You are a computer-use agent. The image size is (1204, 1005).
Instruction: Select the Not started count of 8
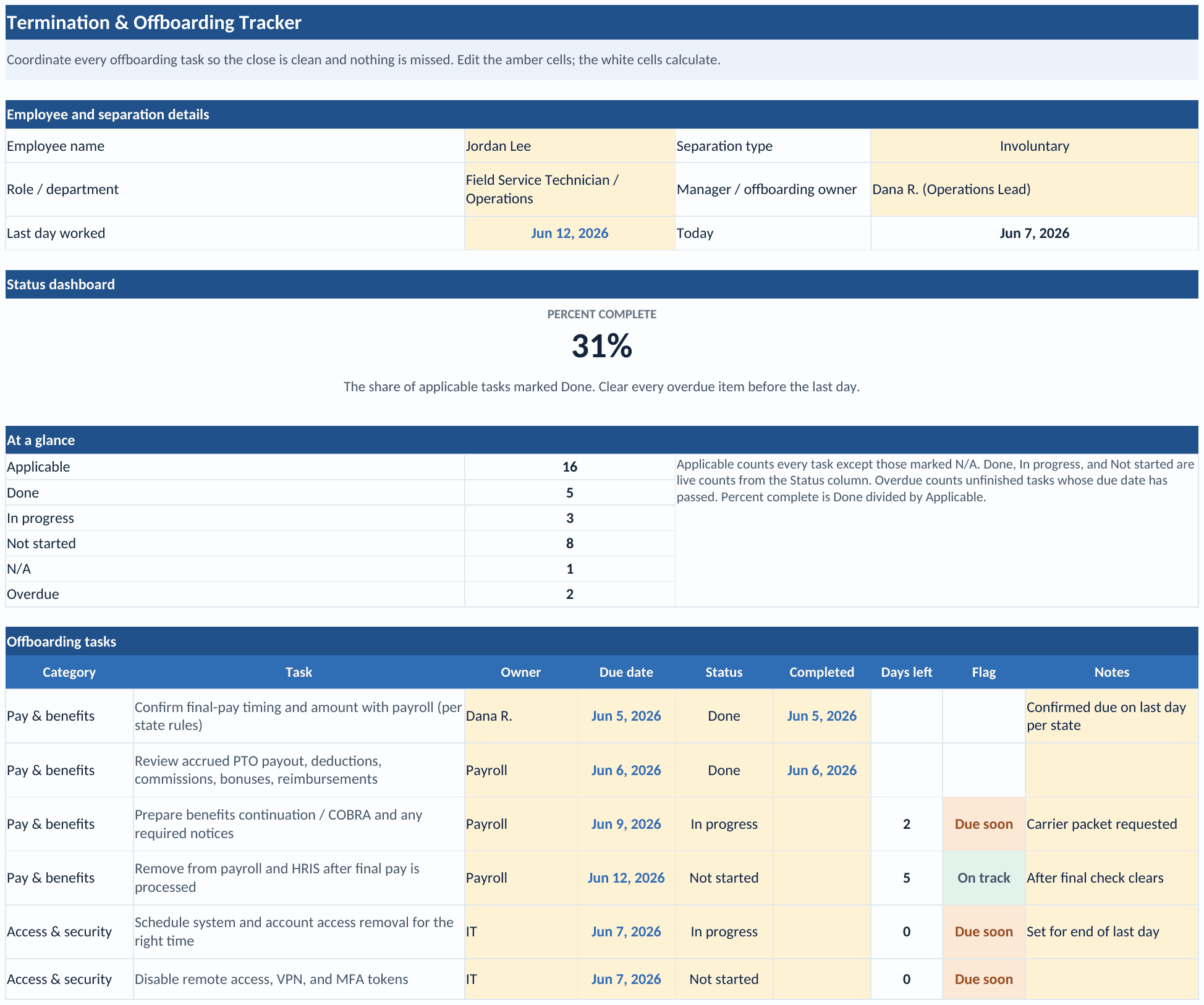[x=569, y=543]
